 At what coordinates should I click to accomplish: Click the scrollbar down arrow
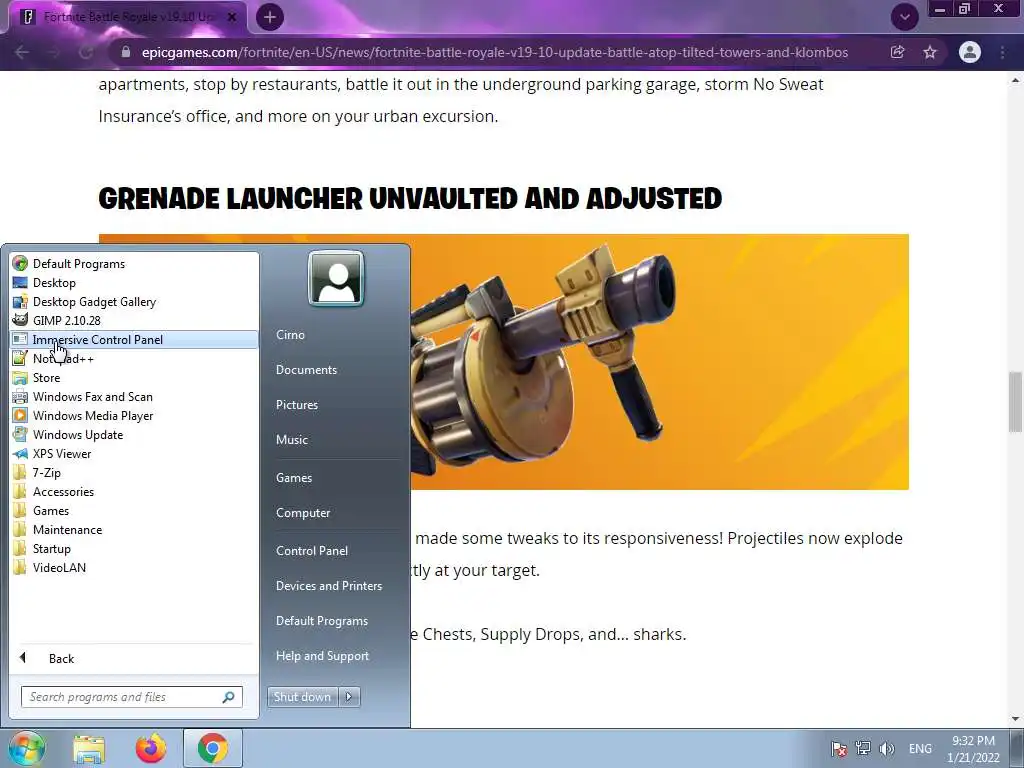click(x=1015, y=719)
